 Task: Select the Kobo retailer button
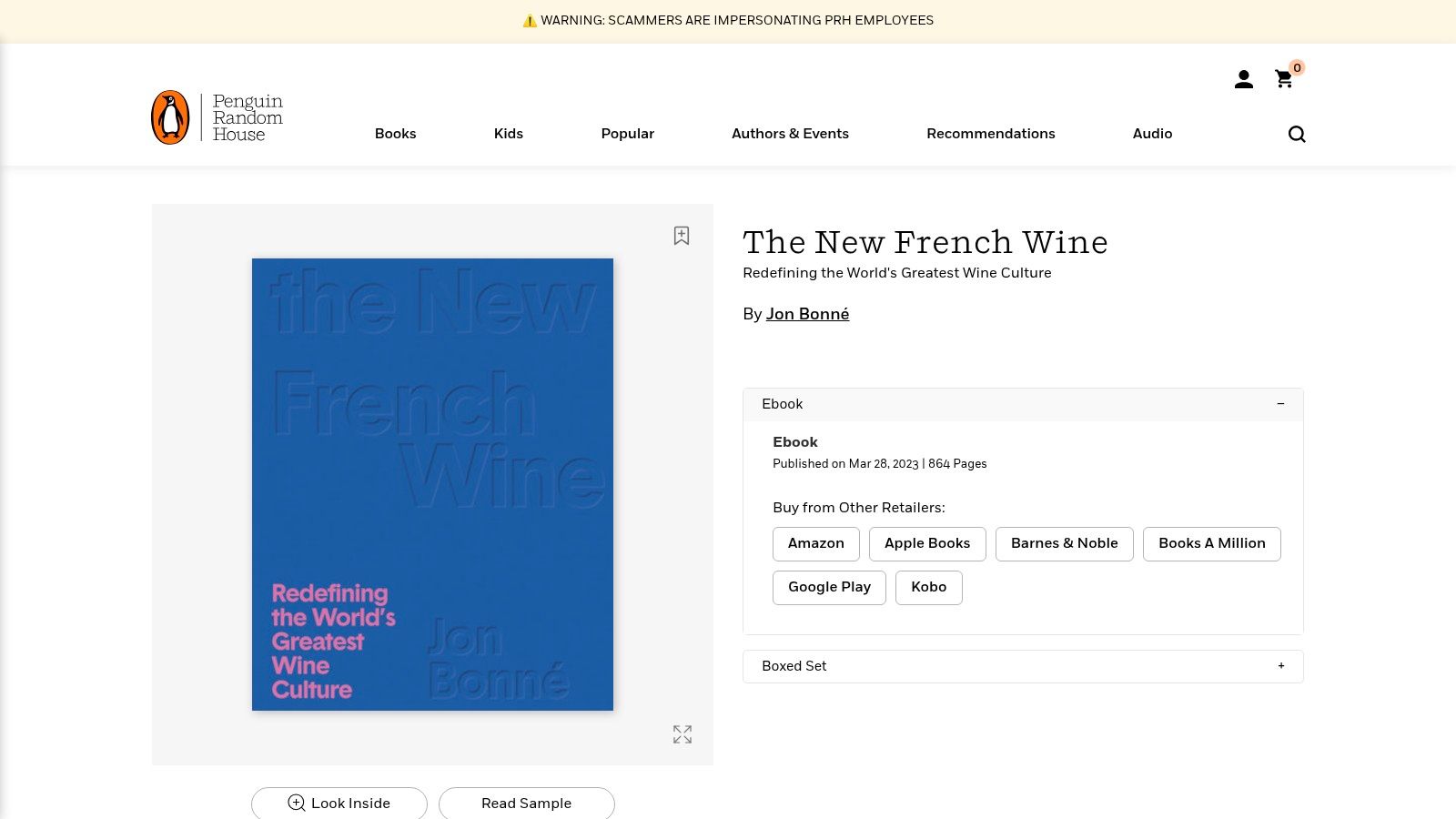tap(929, 588)
